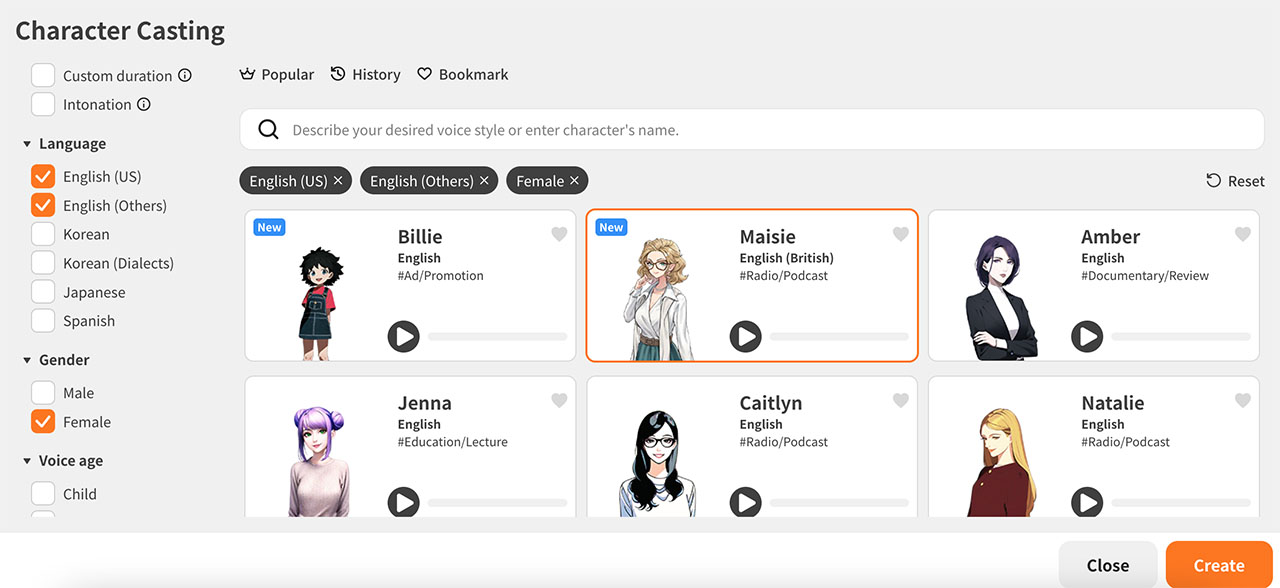
Task: Reset all active filters
Action: 1235,180
